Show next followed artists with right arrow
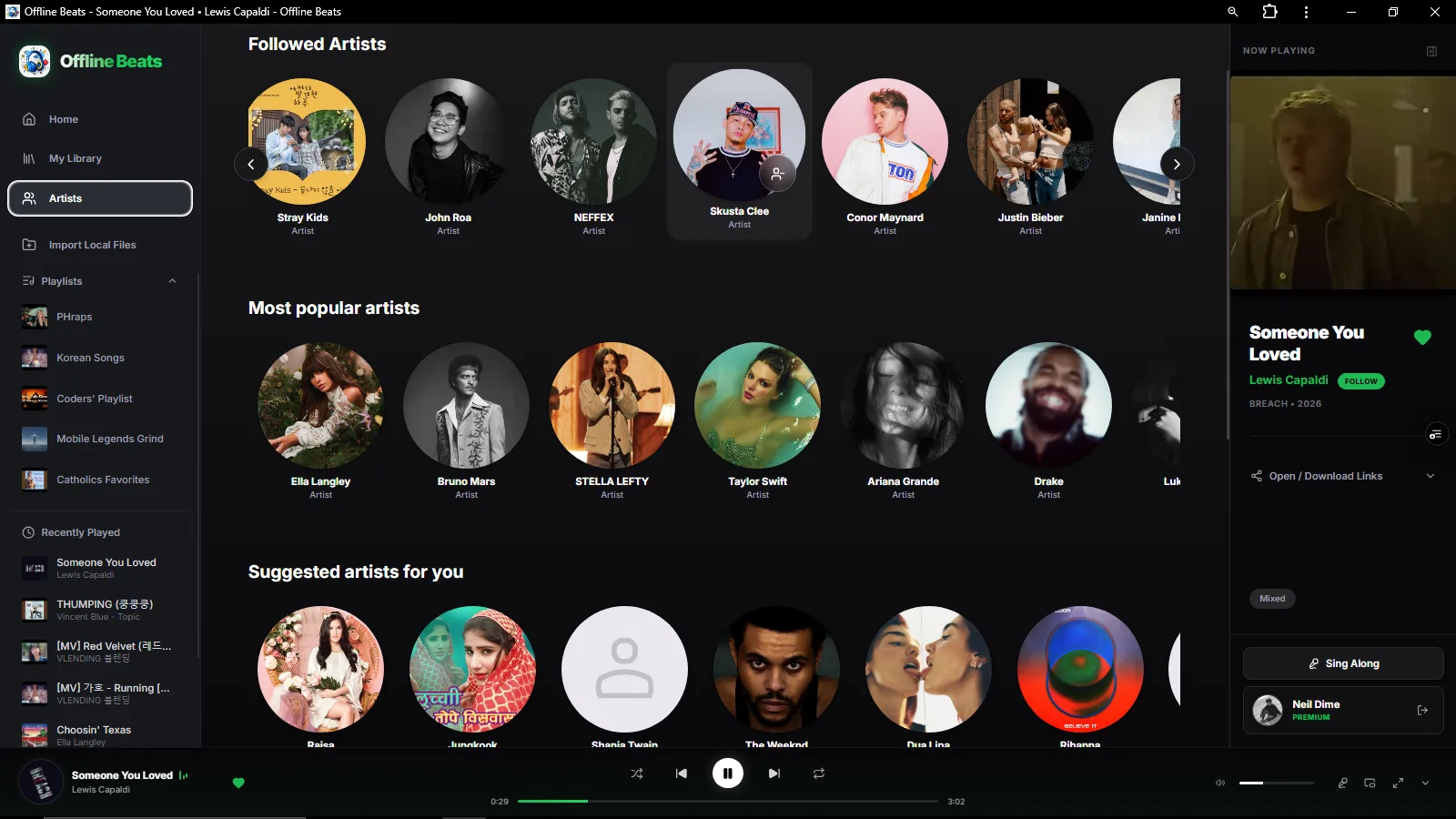The image size is (1456, 819). [1177, 164]
